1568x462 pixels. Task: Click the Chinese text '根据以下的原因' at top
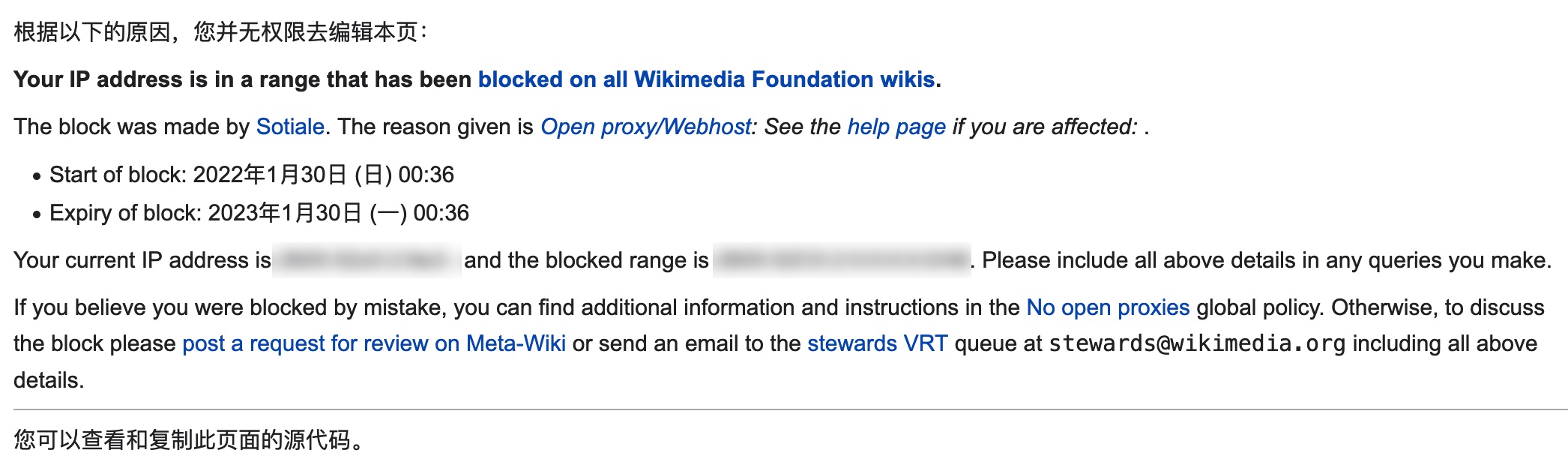point(91,32)
